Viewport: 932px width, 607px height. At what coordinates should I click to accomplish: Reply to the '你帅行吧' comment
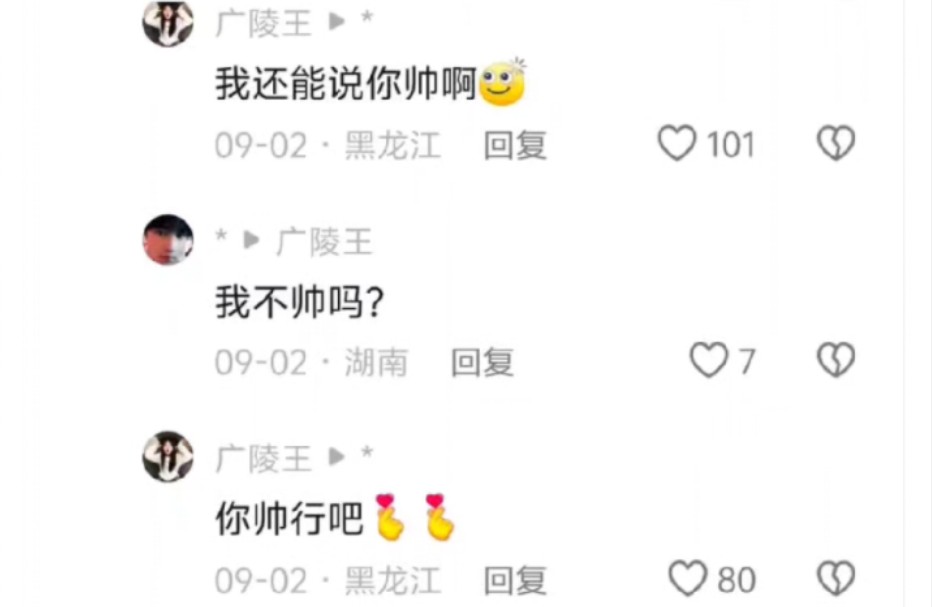(x=515, y=580)
